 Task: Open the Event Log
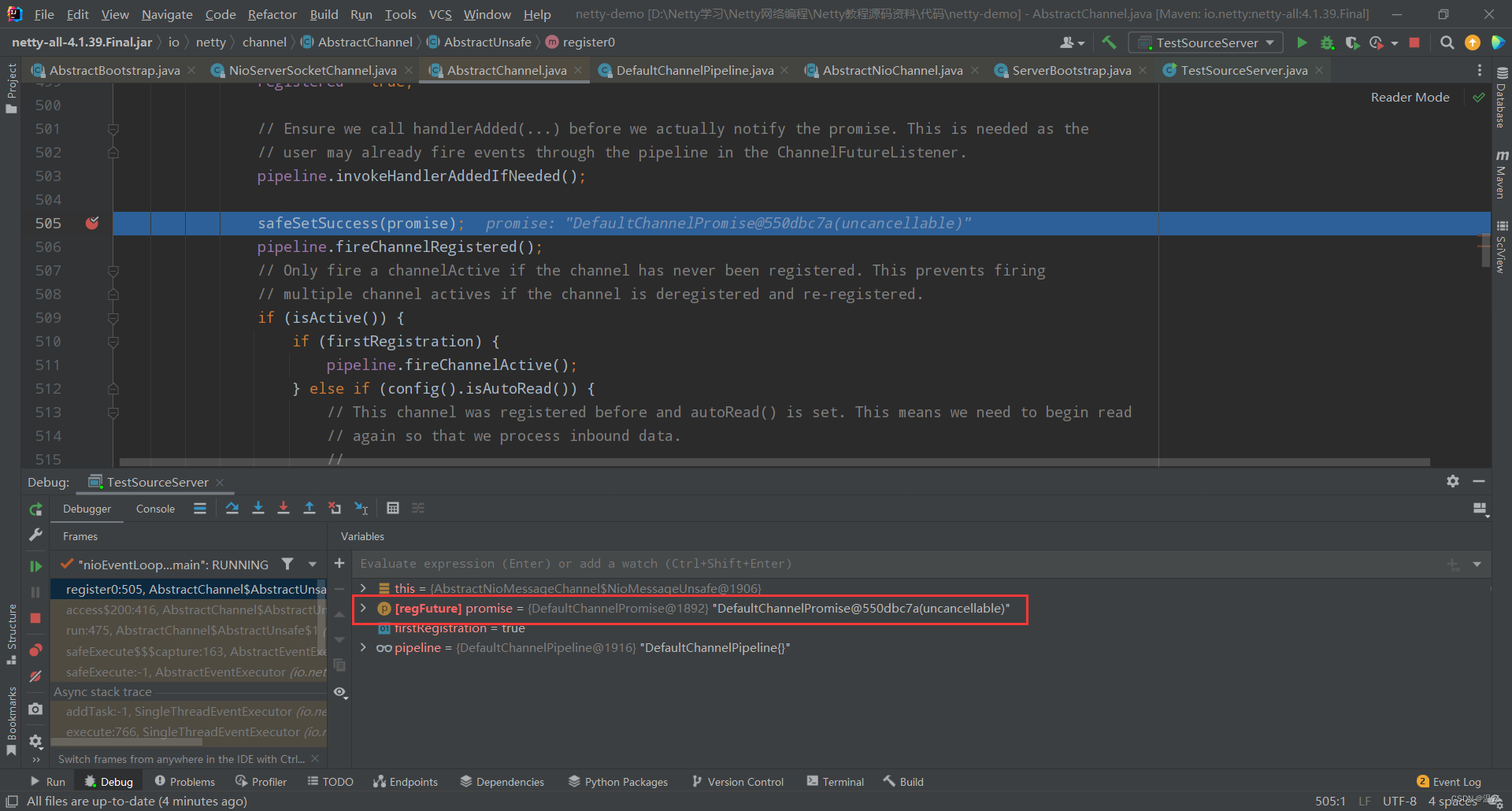[x=1449, y=781]
